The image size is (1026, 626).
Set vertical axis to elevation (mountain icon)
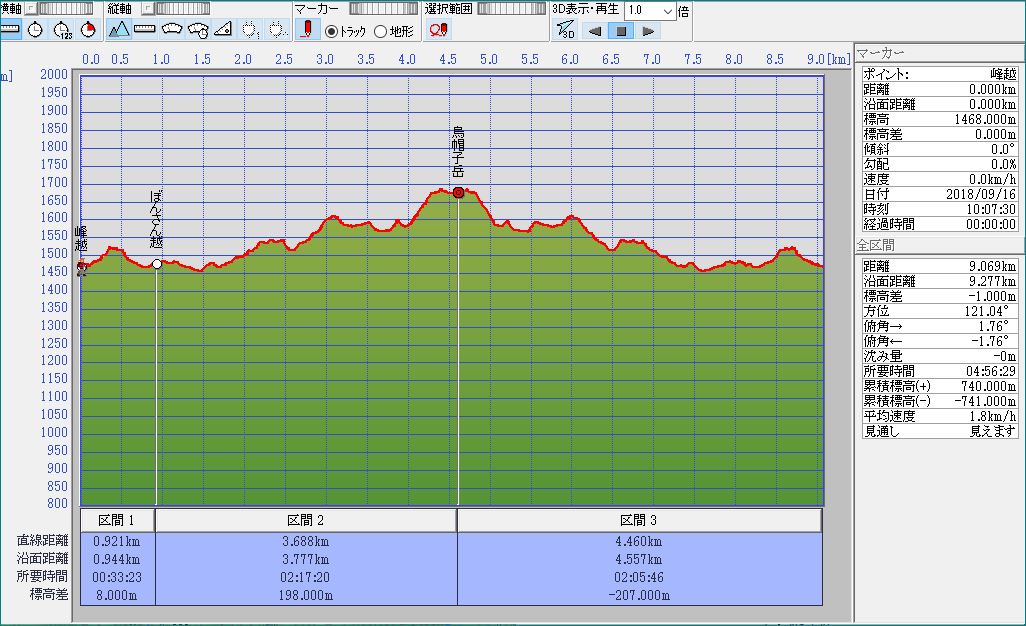tap(118, 29)
